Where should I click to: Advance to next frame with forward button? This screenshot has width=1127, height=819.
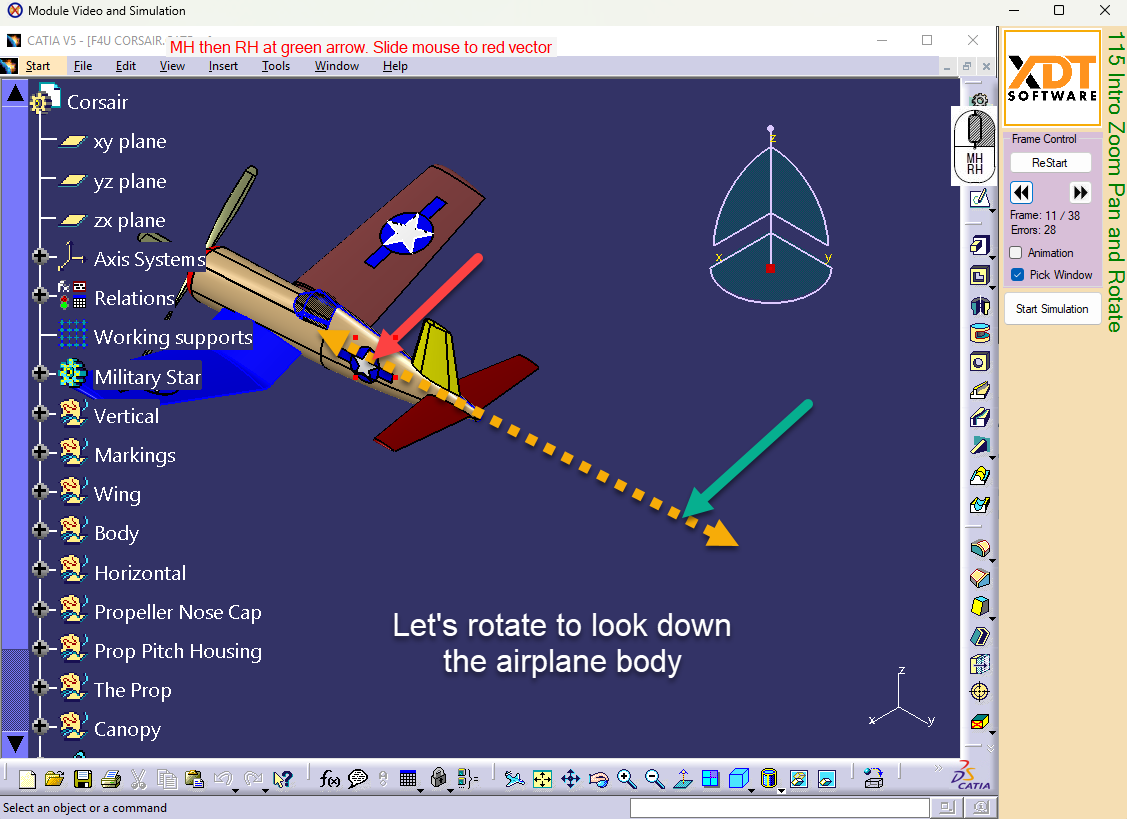point(1080,193)
